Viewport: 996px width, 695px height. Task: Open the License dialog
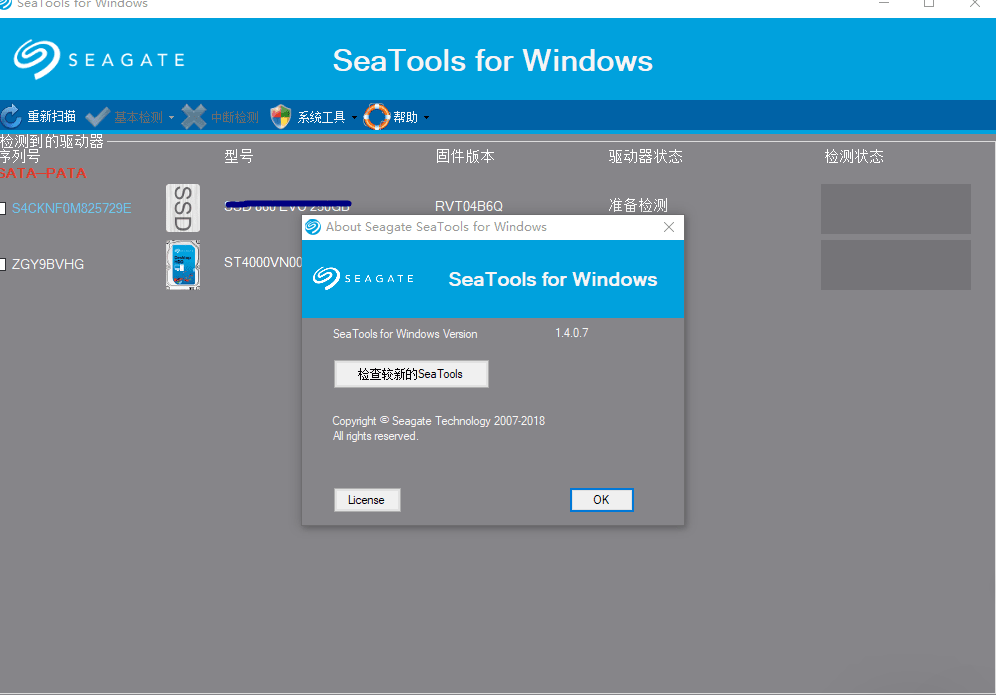click(x=367, y=499)
